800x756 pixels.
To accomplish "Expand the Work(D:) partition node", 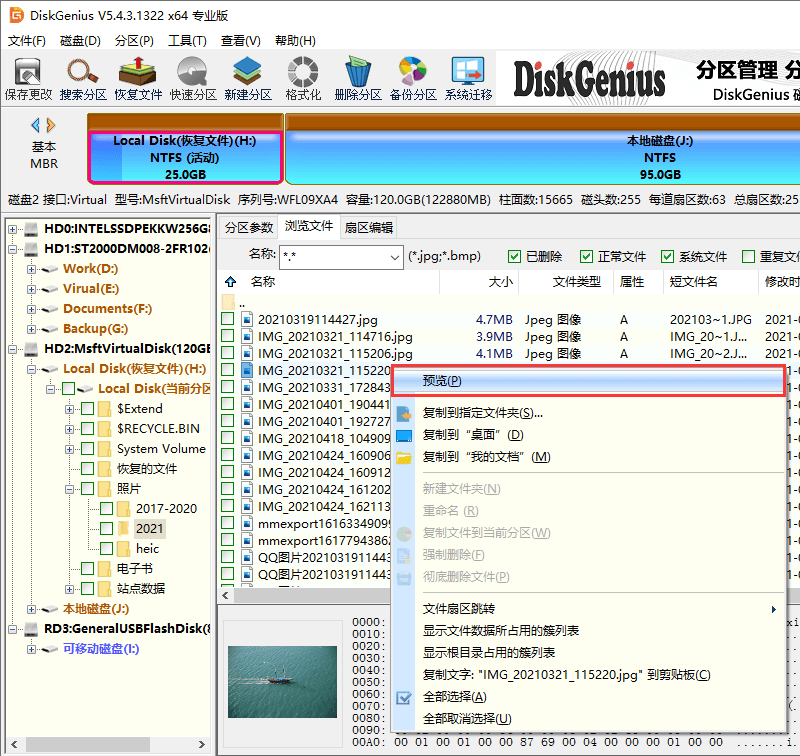I will tap(31, 269).
